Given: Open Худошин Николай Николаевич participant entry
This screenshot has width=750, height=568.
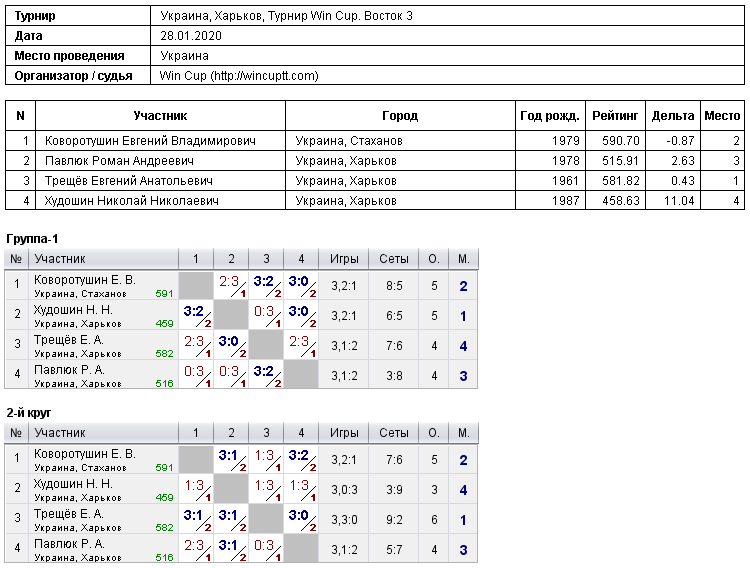Looking at the screenshot, I should (132, 200).
